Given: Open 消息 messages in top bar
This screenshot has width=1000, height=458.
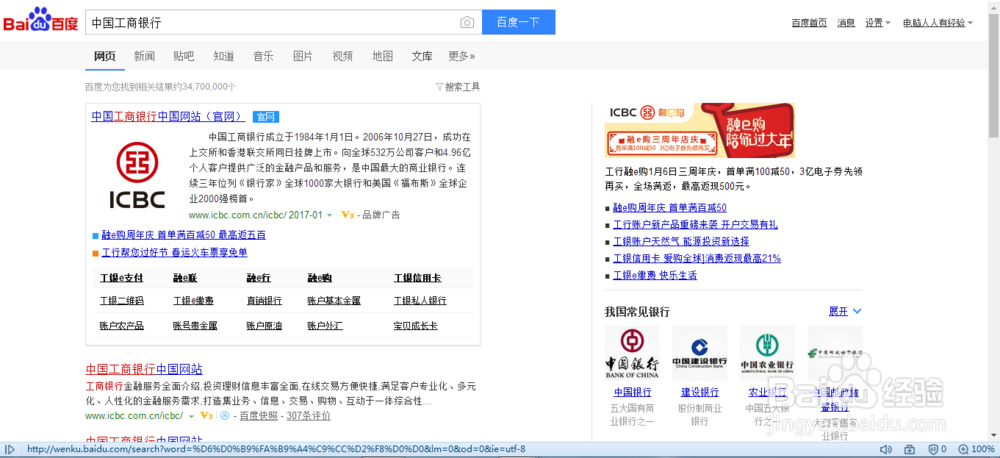Looking at the screenshot, I should pos(846,23).
